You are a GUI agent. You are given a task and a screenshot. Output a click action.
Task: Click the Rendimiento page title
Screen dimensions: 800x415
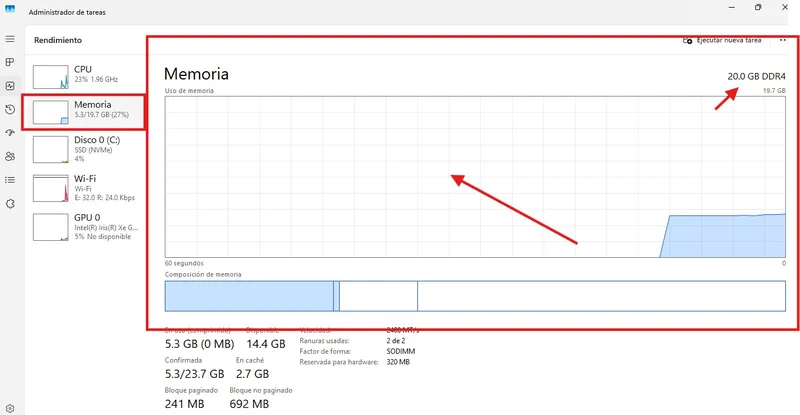click(58, 40)
